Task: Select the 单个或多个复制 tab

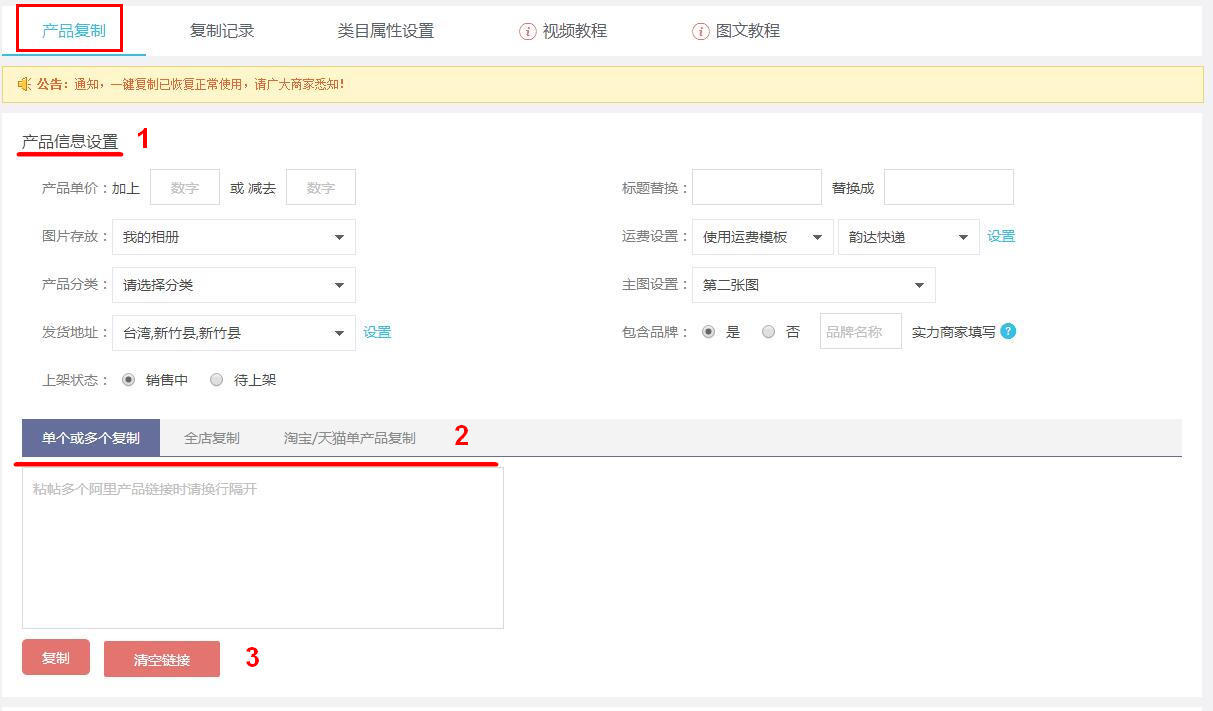Action: point(91,438)
